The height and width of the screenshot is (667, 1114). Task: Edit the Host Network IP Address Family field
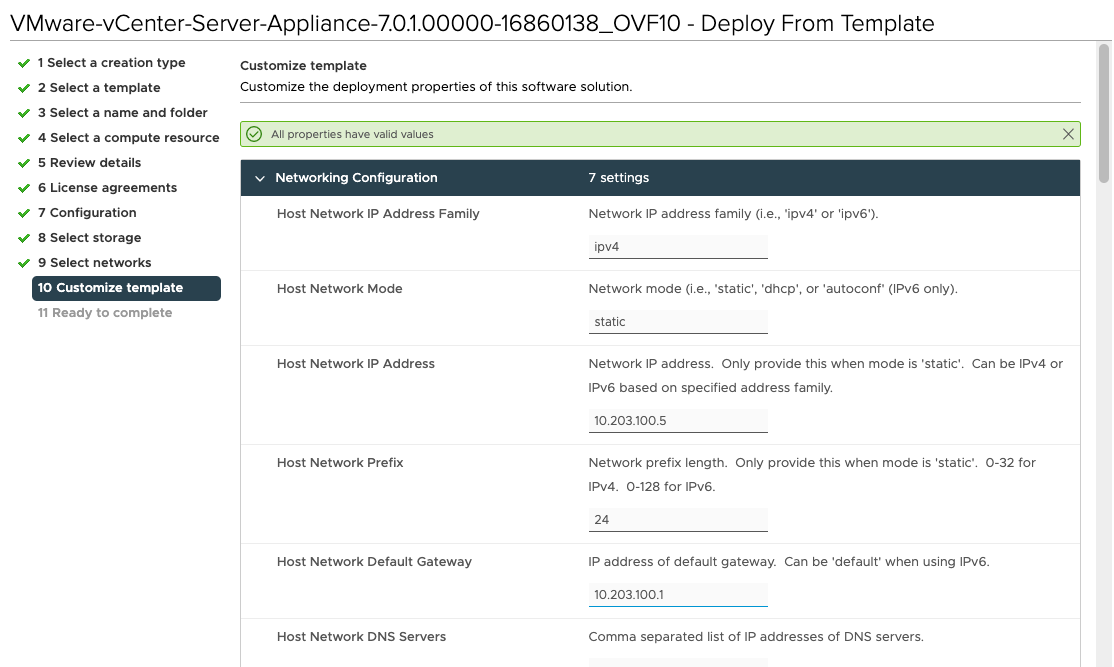(677, 247)
